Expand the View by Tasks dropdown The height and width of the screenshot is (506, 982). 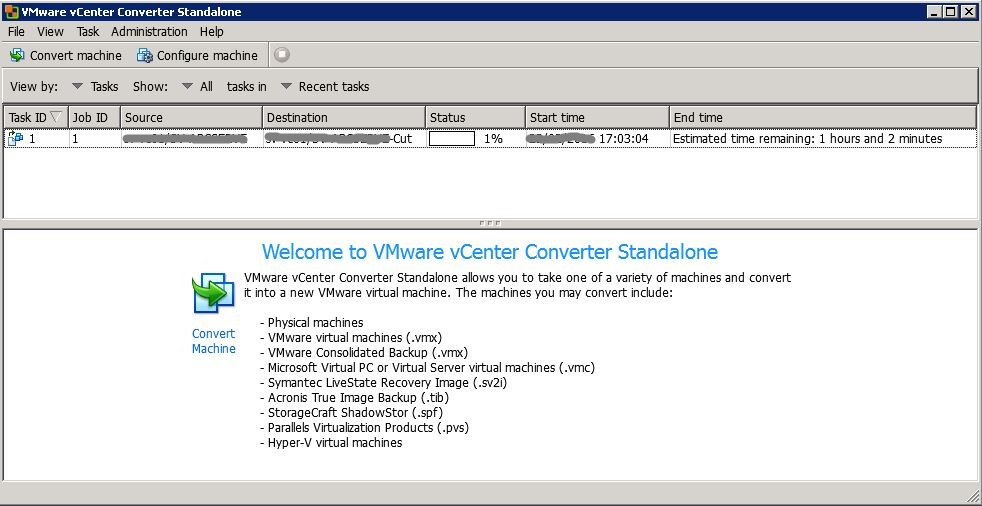pyautogui.click(x=95, y=87)
